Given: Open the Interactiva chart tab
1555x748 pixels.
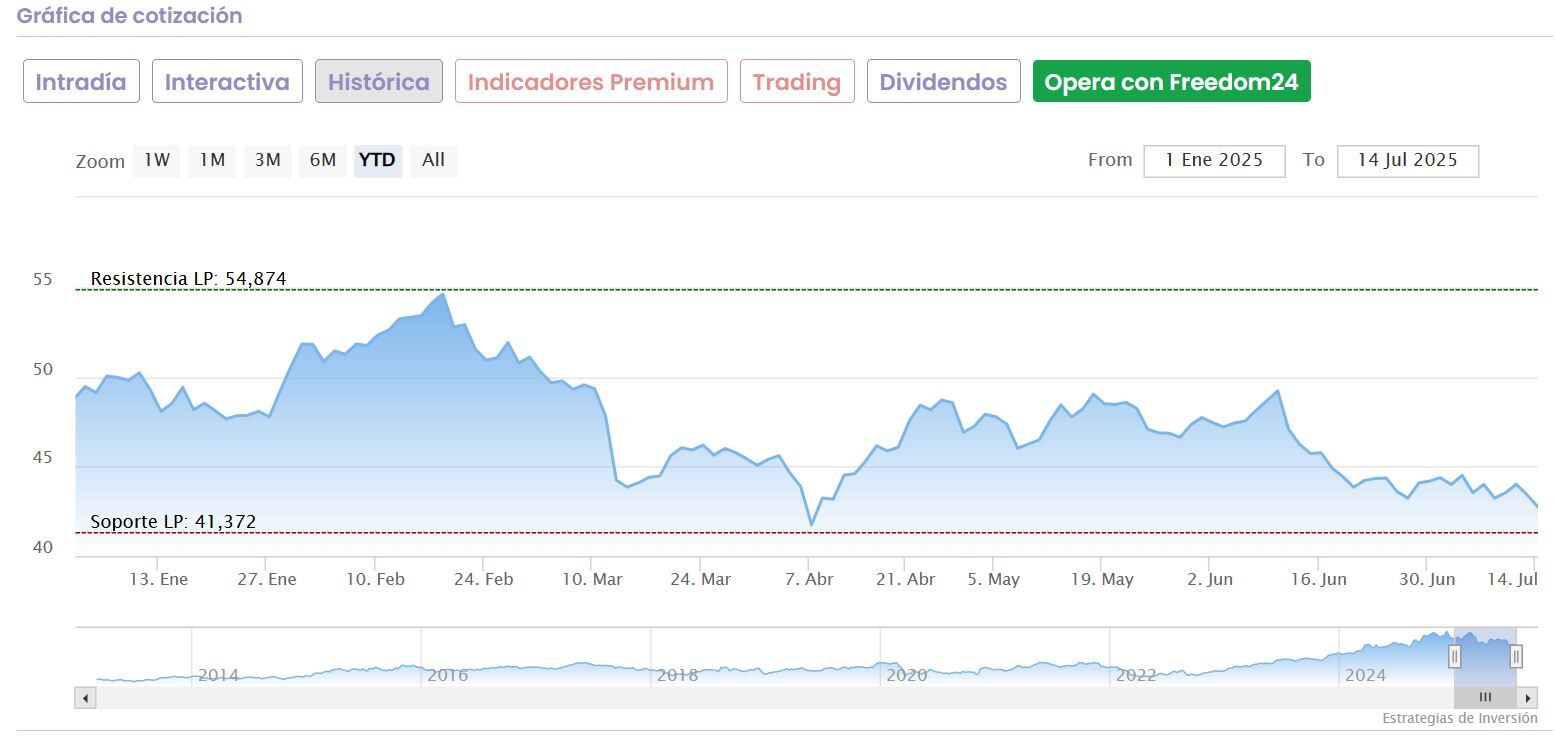Looking at the screenshot, I should (x=227, y=82).
